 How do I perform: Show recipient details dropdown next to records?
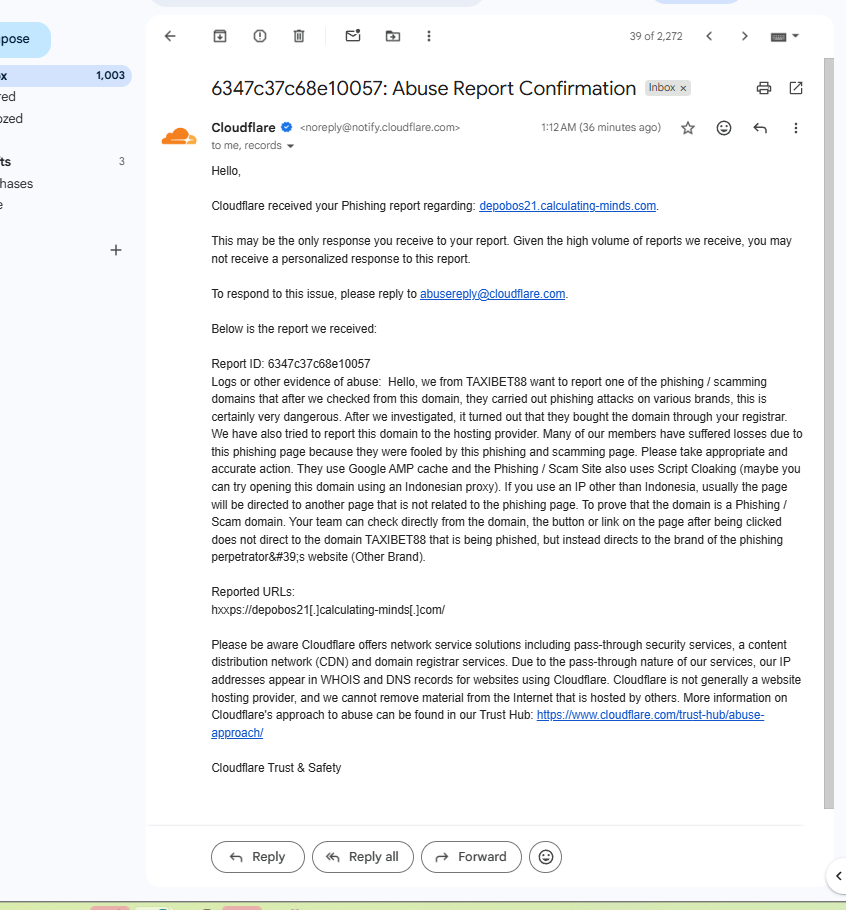click(290, 146)
